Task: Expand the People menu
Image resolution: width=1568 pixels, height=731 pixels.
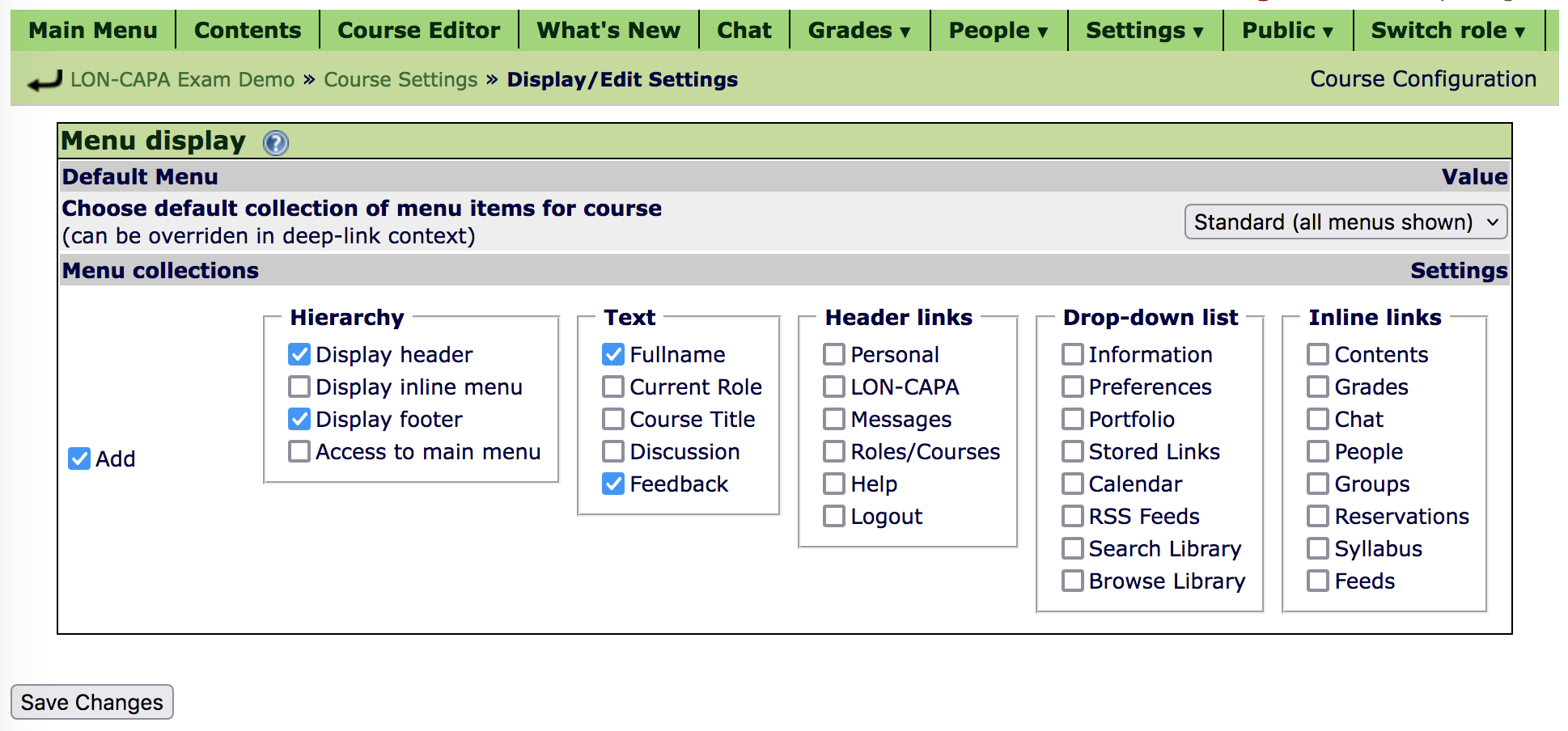Action: click(x=998, y=31)
